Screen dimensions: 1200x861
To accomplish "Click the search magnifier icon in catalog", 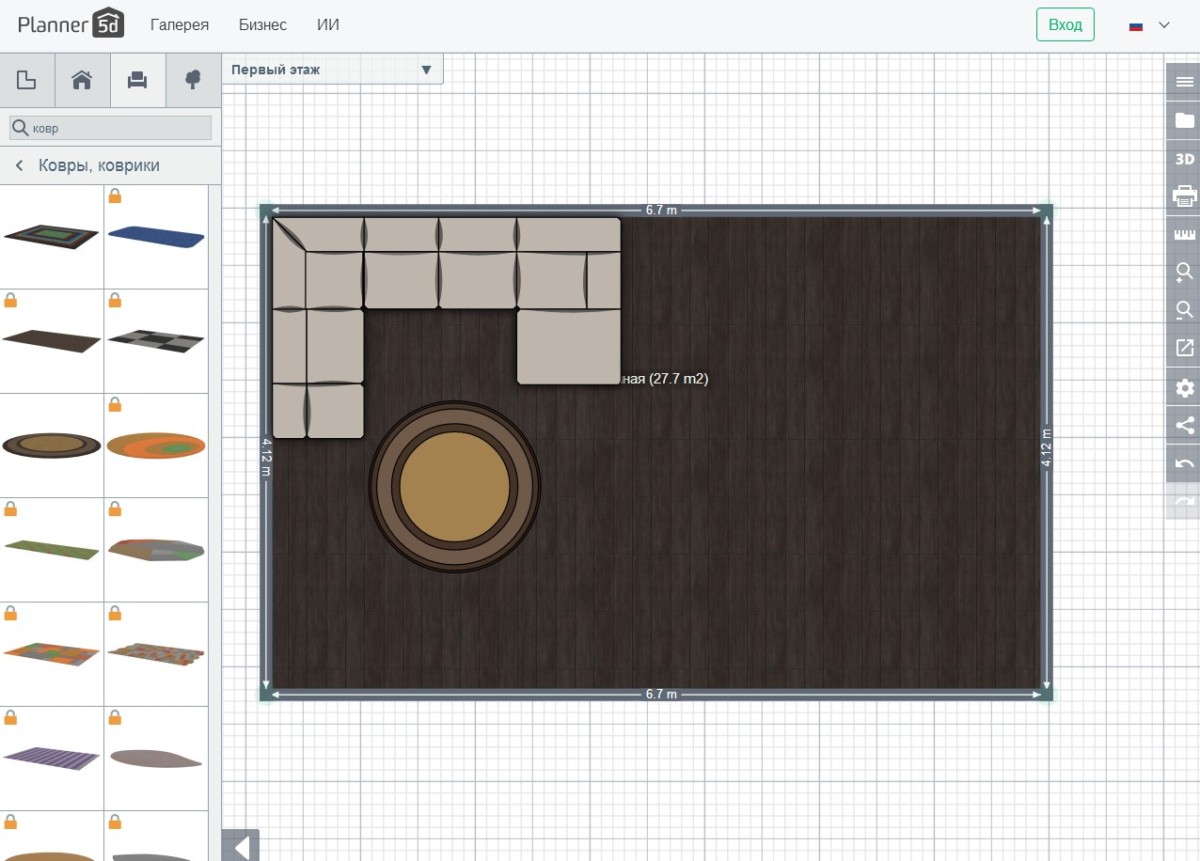I will 19,128.
